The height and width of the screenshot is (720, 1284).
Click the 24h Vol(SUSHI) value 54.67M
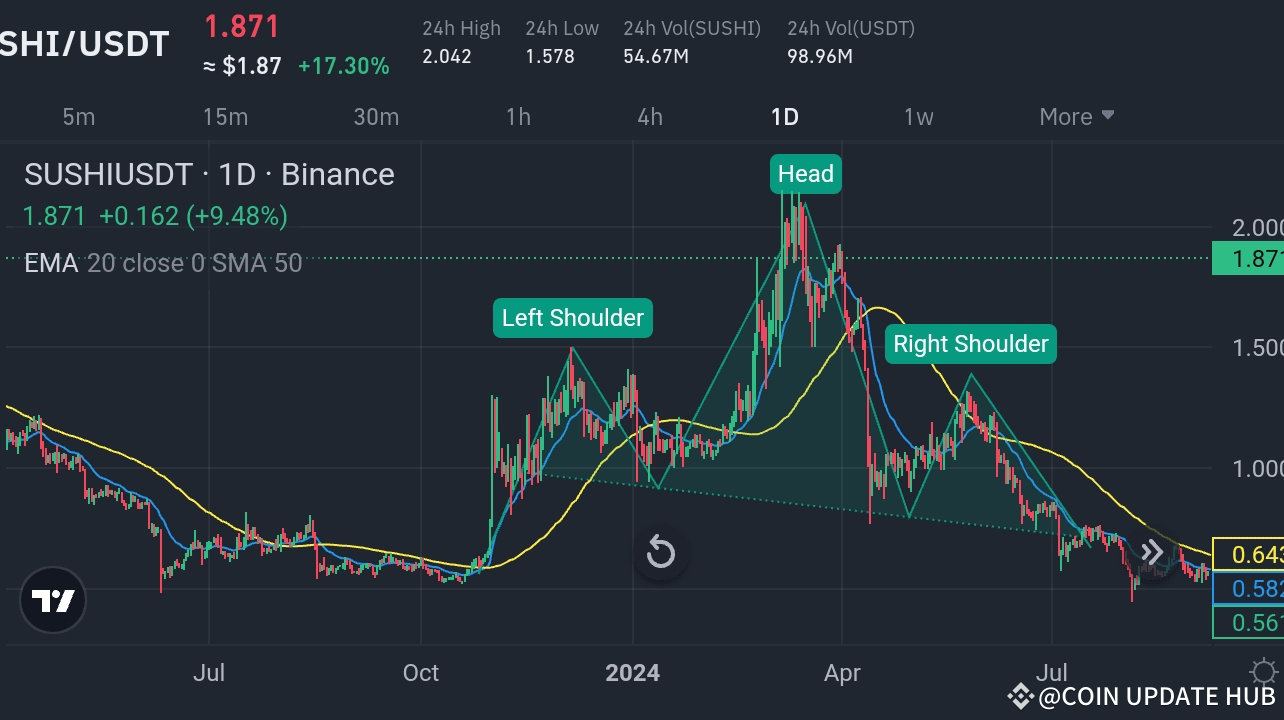coord(656,56)
